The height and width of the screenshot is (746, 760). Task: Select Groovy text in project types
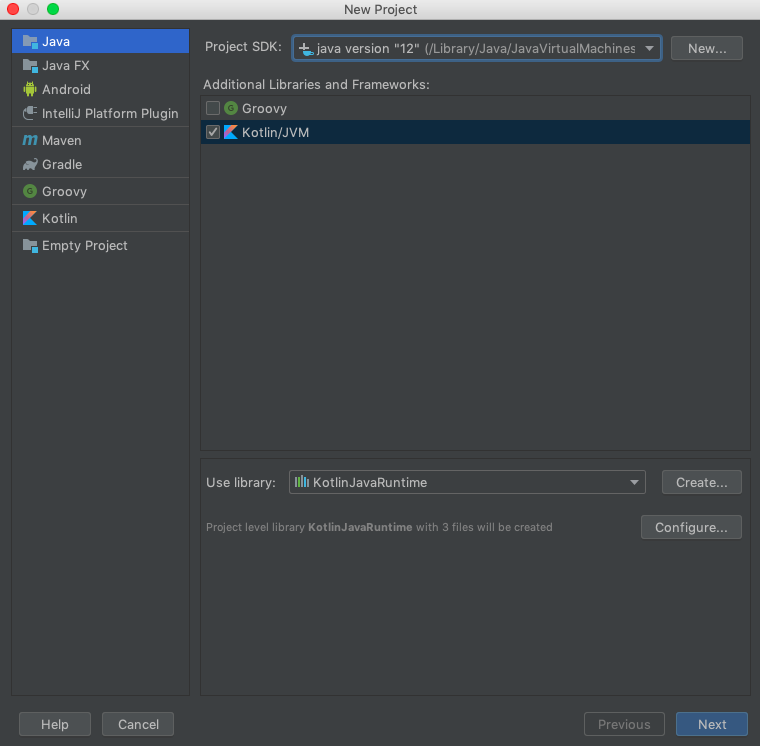(64, 191)
